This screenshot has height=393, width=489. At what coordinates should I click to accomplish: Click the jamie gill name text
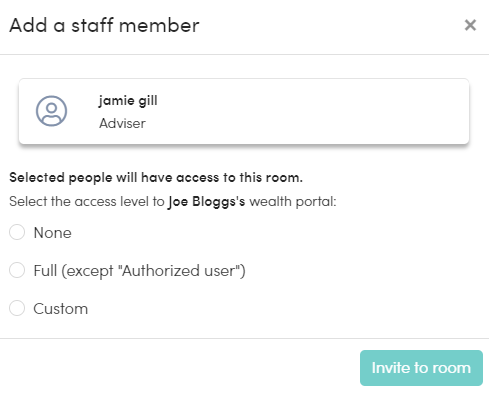[x=128, y=101]
